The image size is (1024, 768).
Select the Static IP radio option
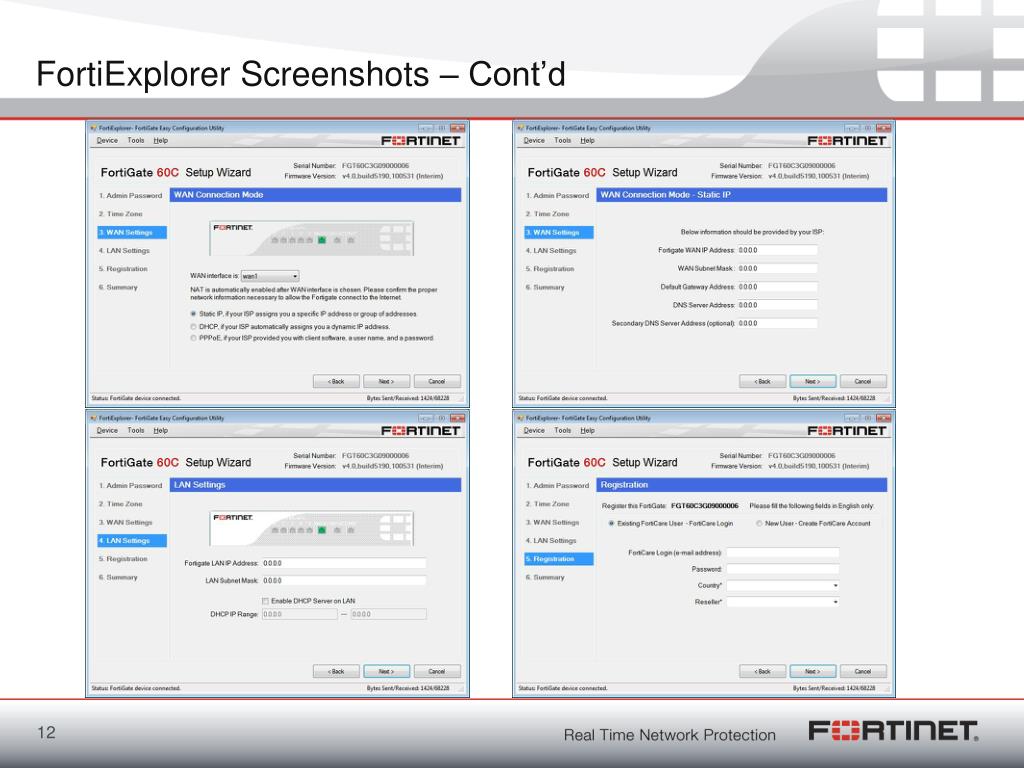(x=193, y=314)
